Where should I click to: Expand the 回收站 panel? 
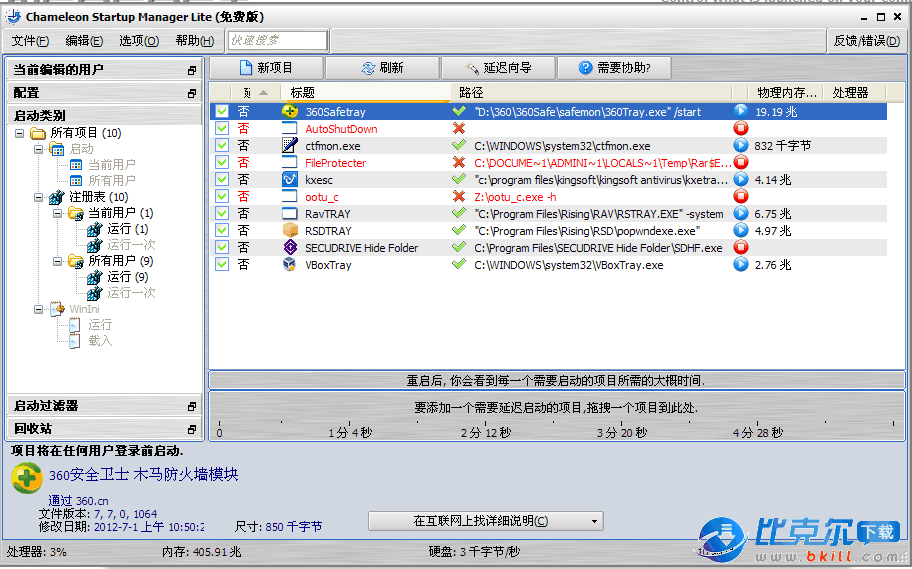tap(192, 429)
